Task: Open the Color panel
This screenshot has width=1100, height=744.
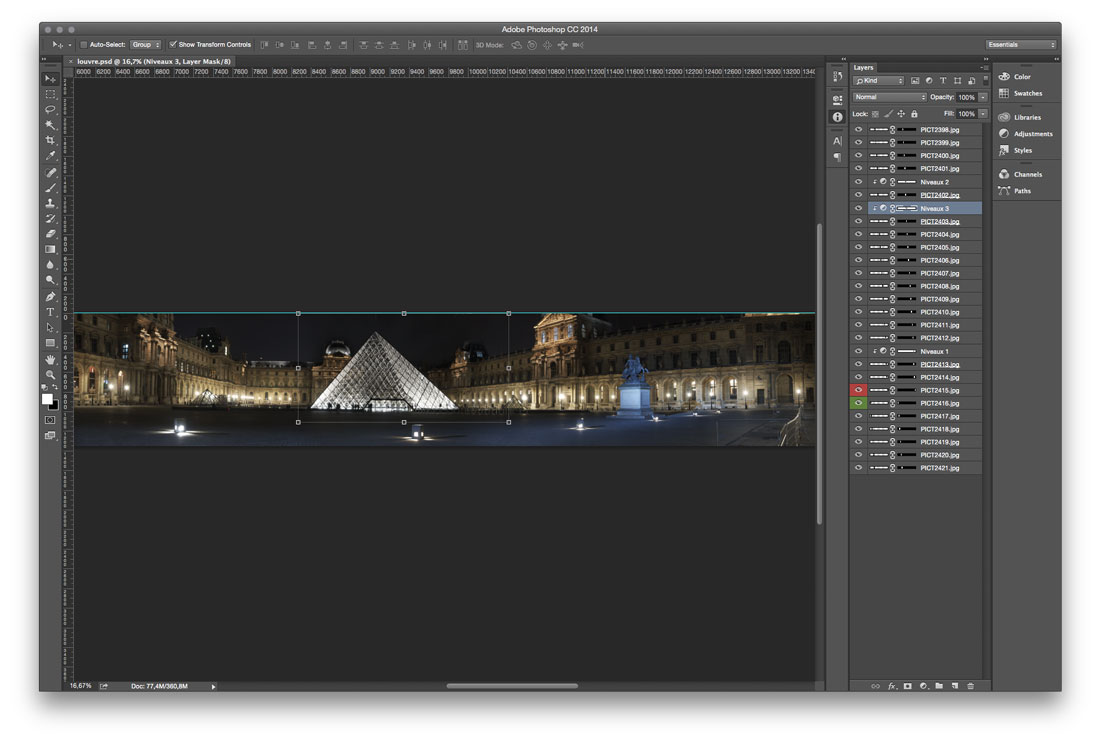Action: (x=1015, y=76)
